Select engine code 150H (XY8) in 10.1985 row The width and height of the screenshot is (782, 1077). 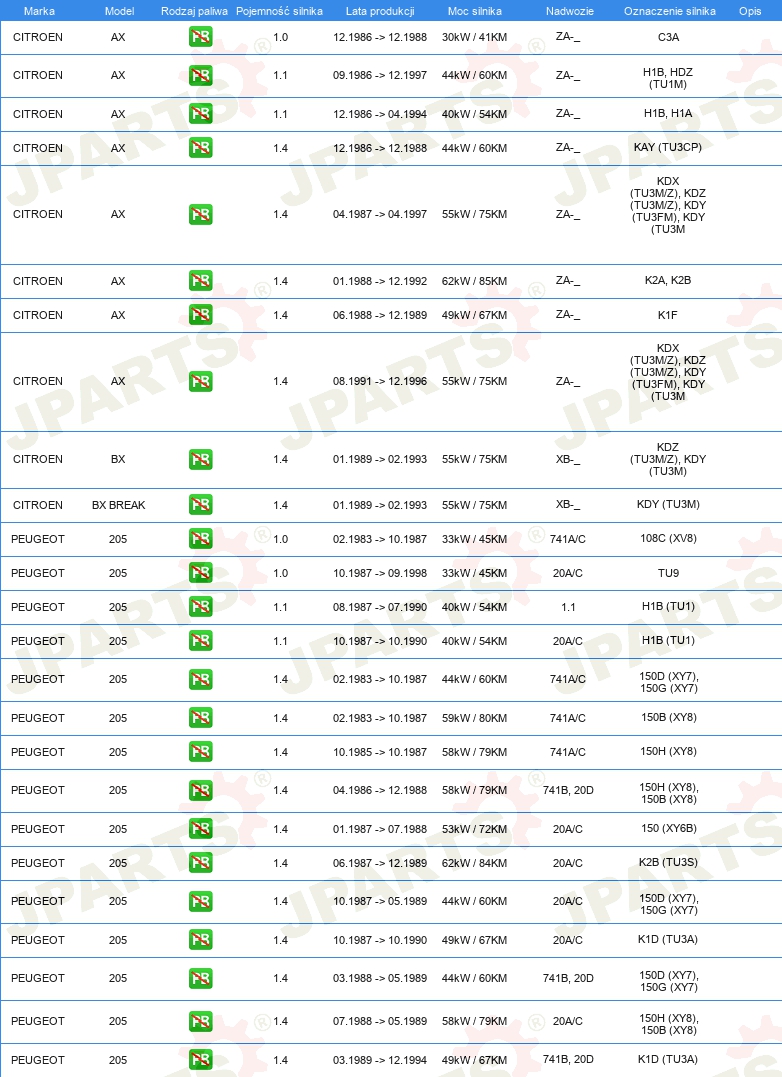tap(668, 751)
